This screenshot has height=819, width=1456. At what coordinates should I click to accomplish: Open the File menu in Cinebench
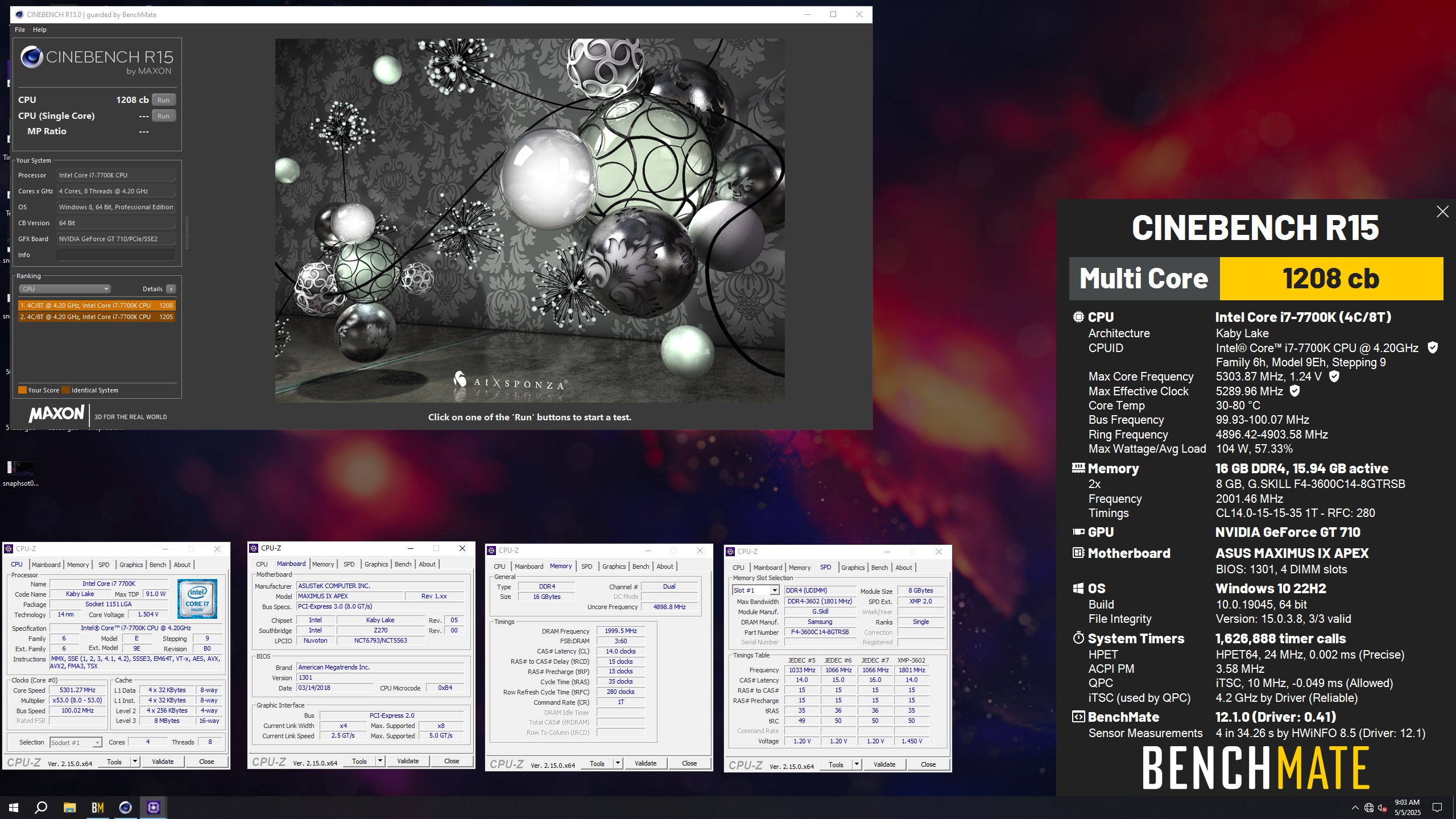pos(20,30)
